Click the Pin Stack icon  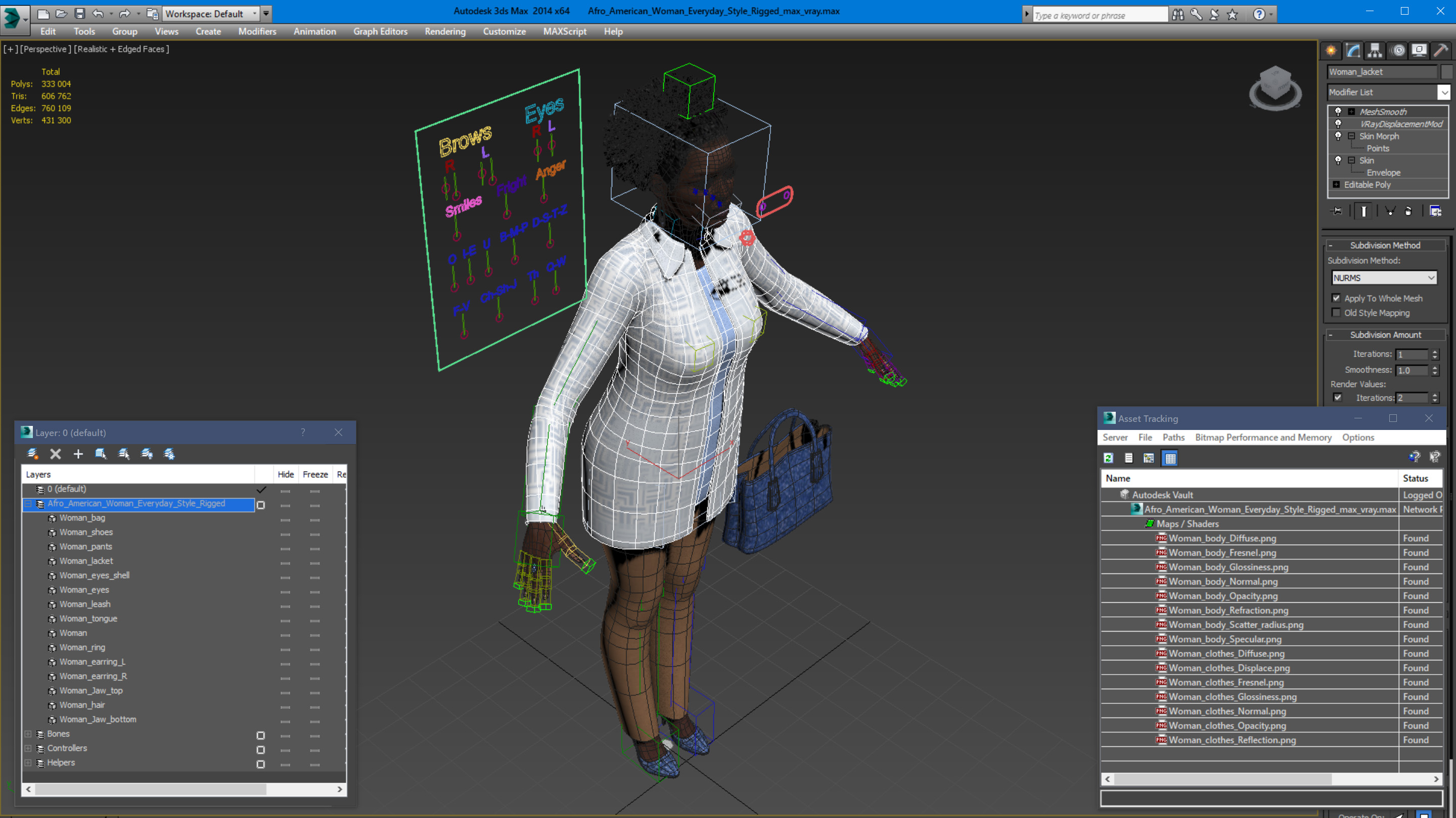click(1337, 211)
